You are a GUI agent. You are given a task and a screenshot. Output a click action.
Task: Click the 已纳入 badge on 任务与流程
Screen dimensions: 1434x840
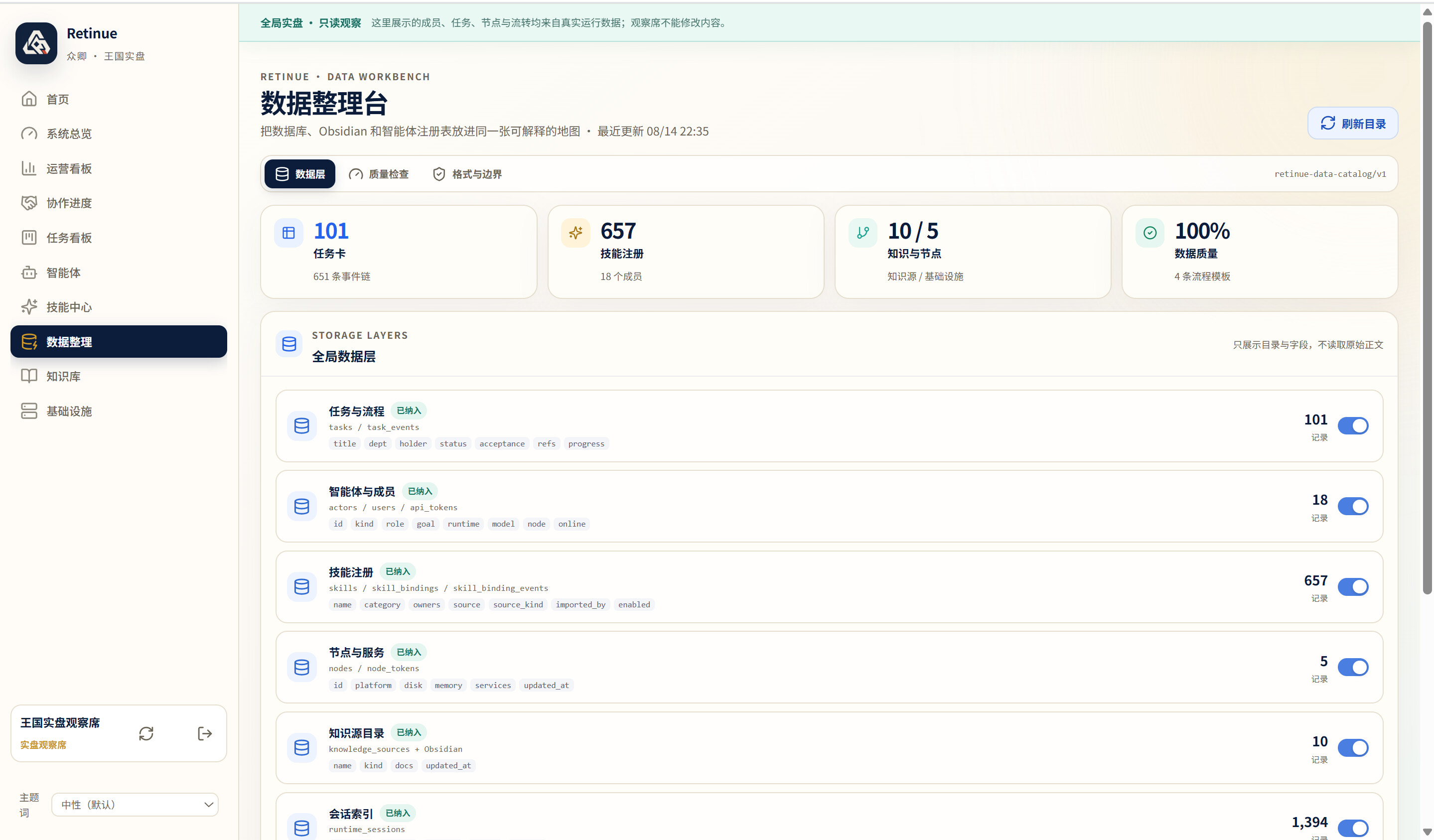pyautogui.click(x=409, y=411)
